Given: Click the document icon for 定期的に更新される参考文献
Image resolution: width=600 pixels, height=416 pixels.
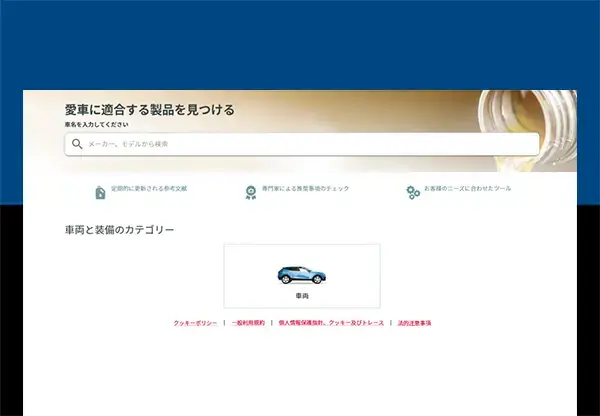Looking at the screenshot, I should (100, 192).
